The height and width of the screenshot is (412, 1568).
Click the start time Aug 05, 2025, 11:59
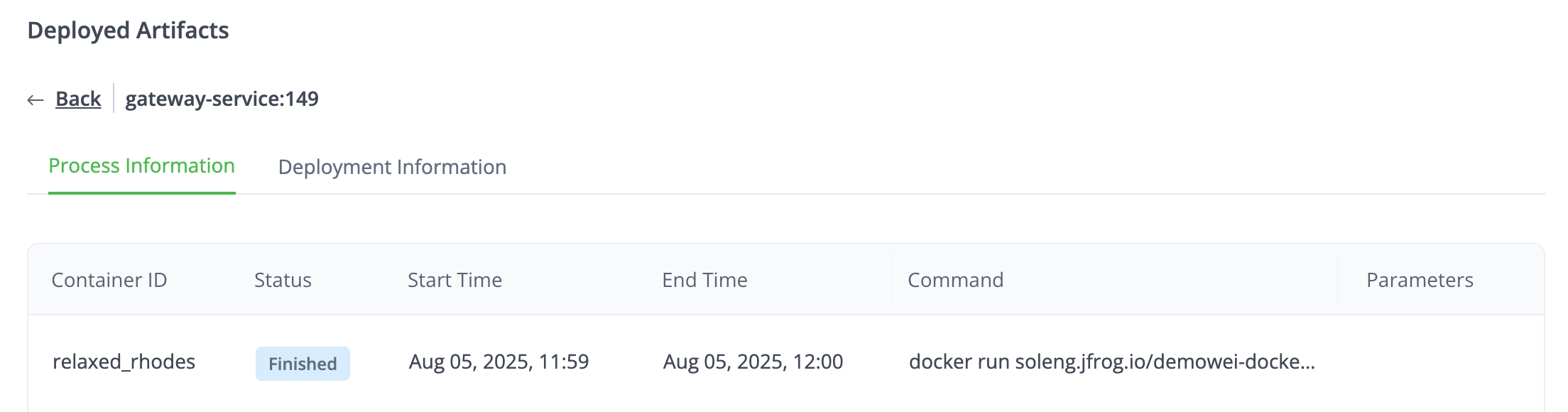[x=499, y=362]
